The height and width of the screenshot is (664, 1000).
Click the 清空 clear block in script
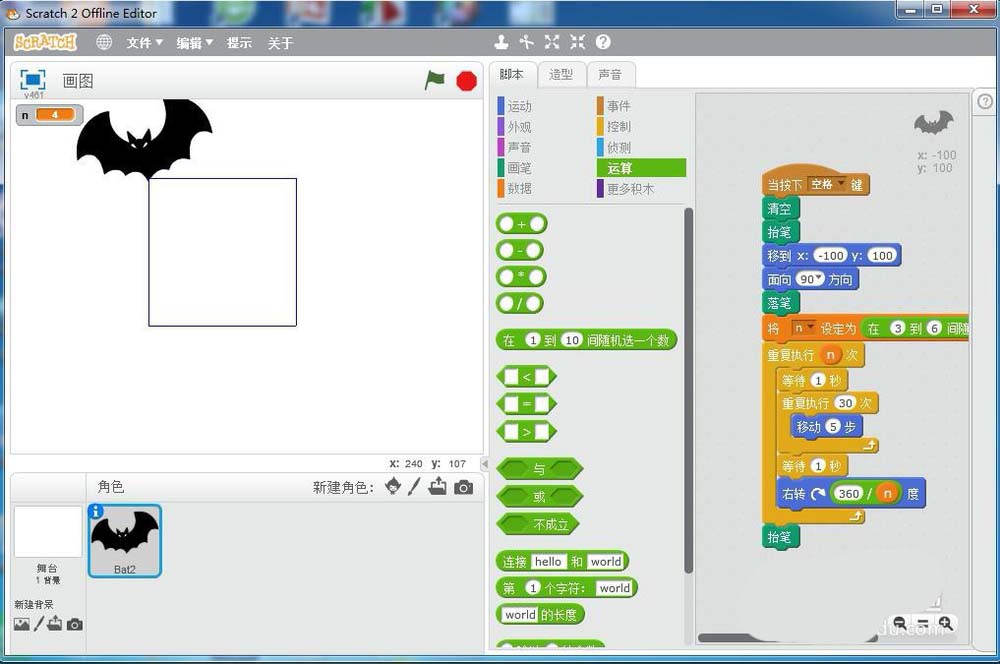pos(780,209)
